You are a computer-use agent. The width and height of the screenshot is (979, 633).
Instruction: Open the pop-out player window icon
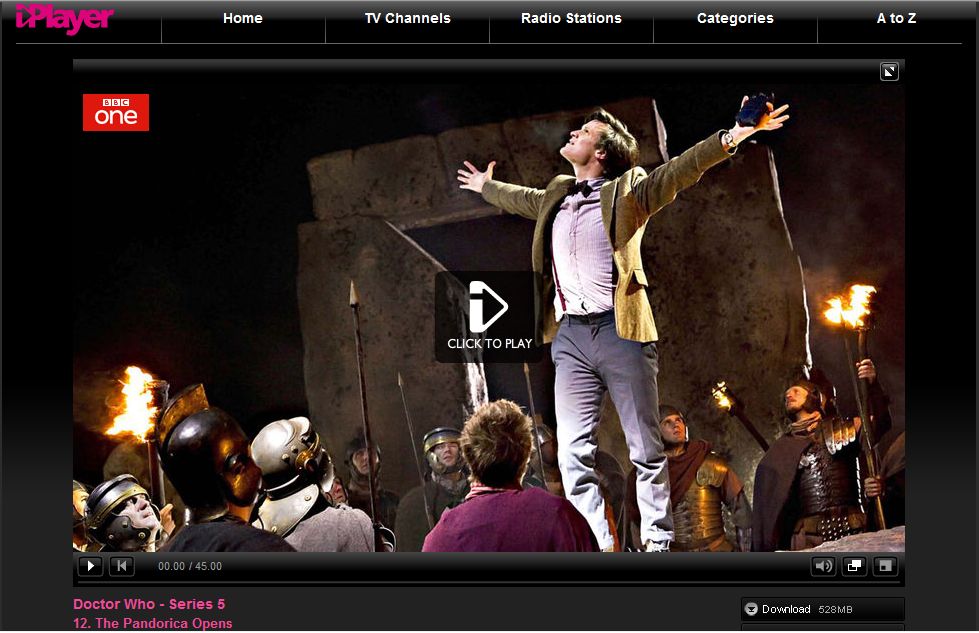pyautogui.click(x=854, y=566)
